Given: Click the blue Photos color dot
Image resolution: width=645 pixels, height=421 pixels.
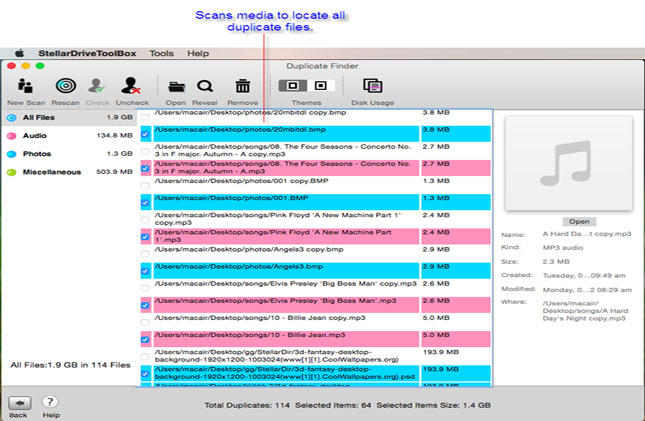Looking at the screenshot, I should [x=12, y=154].
